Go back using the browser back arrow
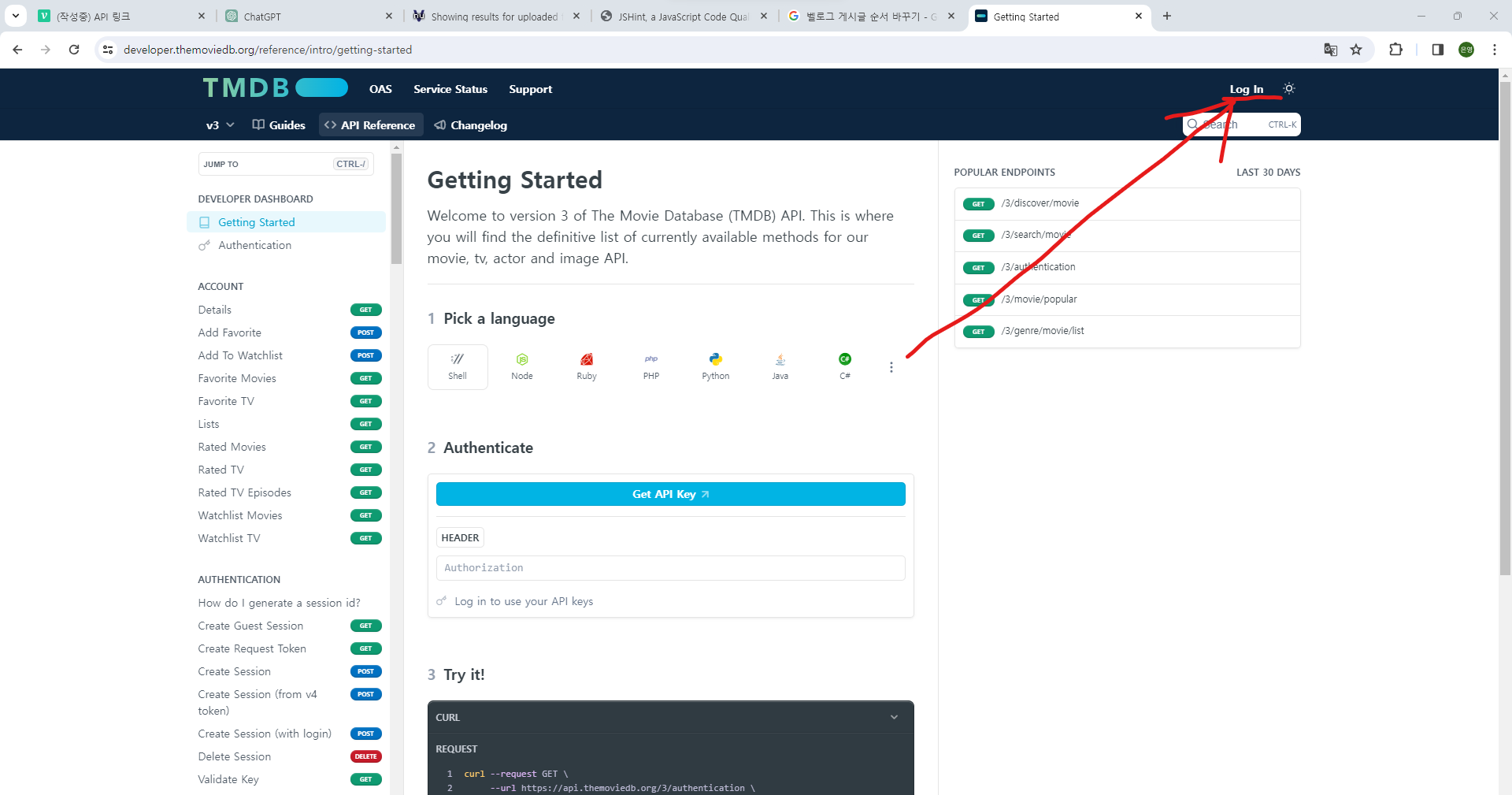This screenshot has height=795, width=1512. tap(17, 50)
